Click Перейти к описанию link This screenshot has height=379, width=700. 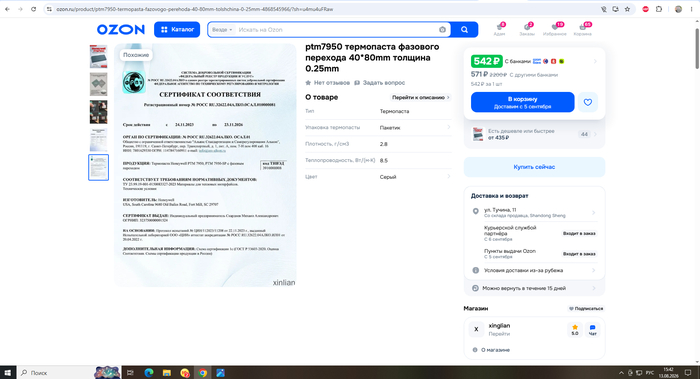(421, 97)
